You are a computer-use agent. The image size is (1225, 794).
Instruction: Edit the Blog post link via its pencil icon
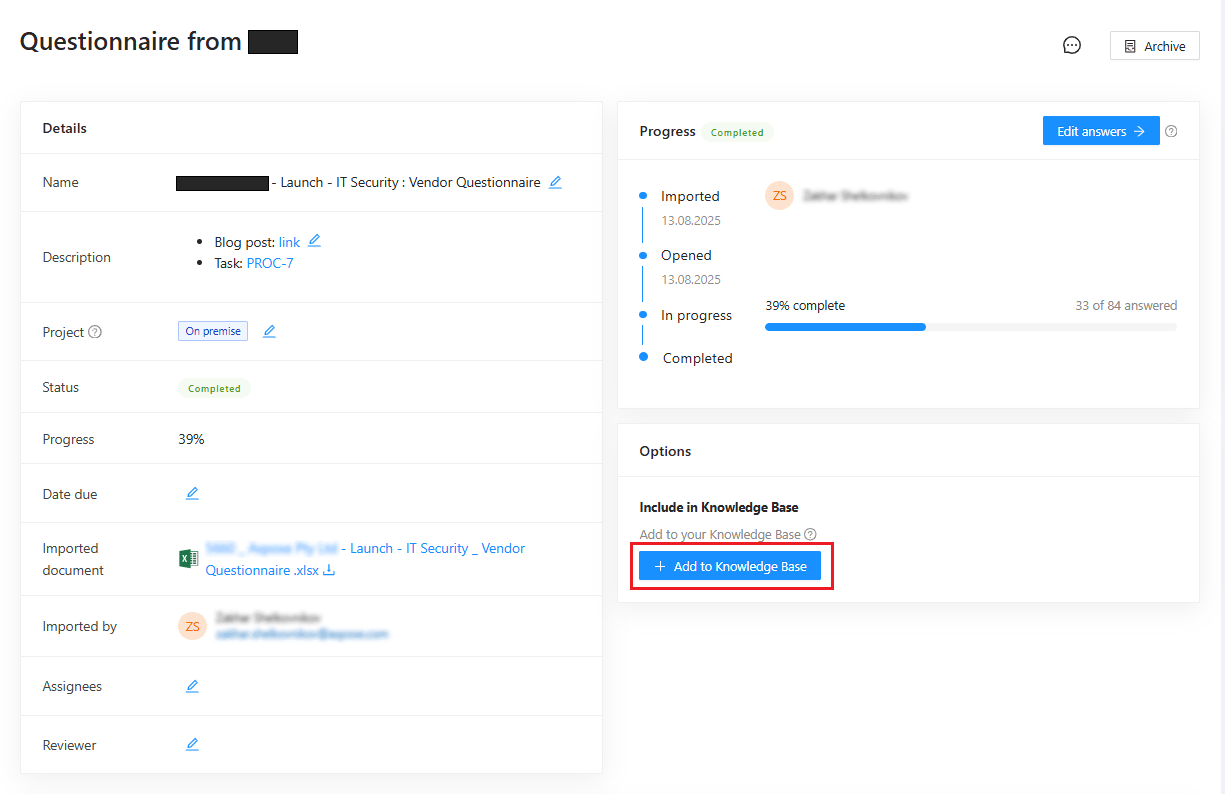[x=314, y=240]
